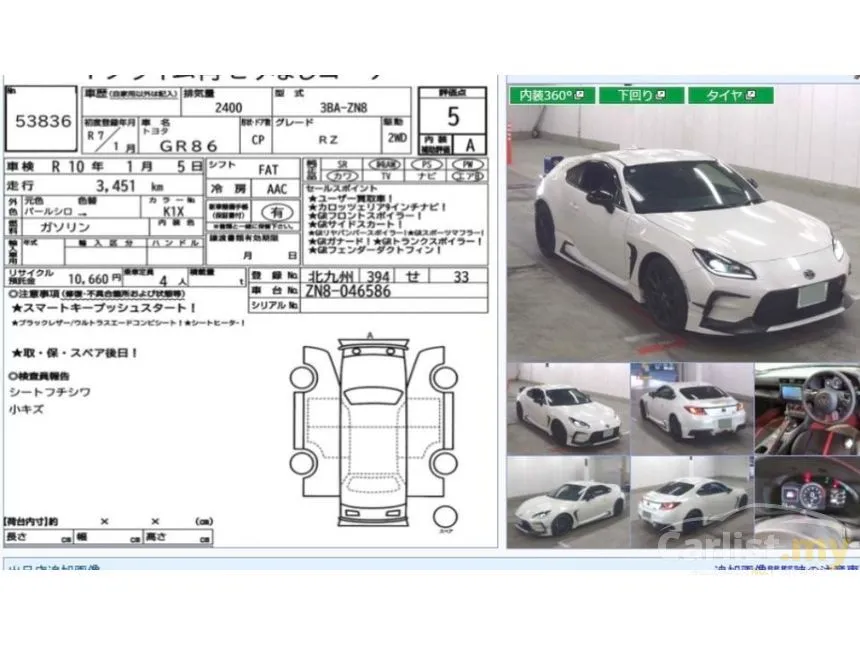Open the 内装360° interior view button

coord(552,95)
